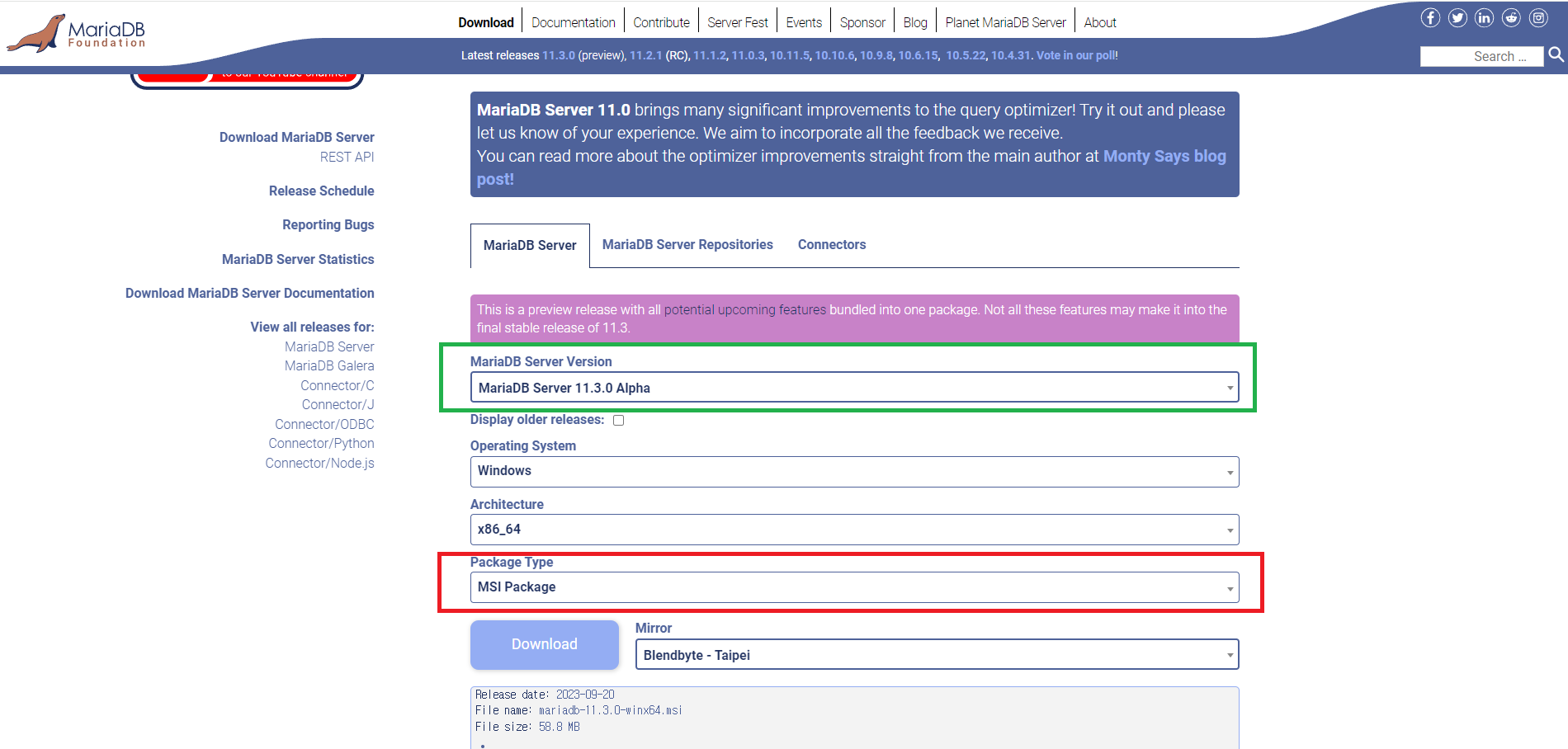Open the 10.6.15 release link
1568x749 pixels.
click(918, 55)
